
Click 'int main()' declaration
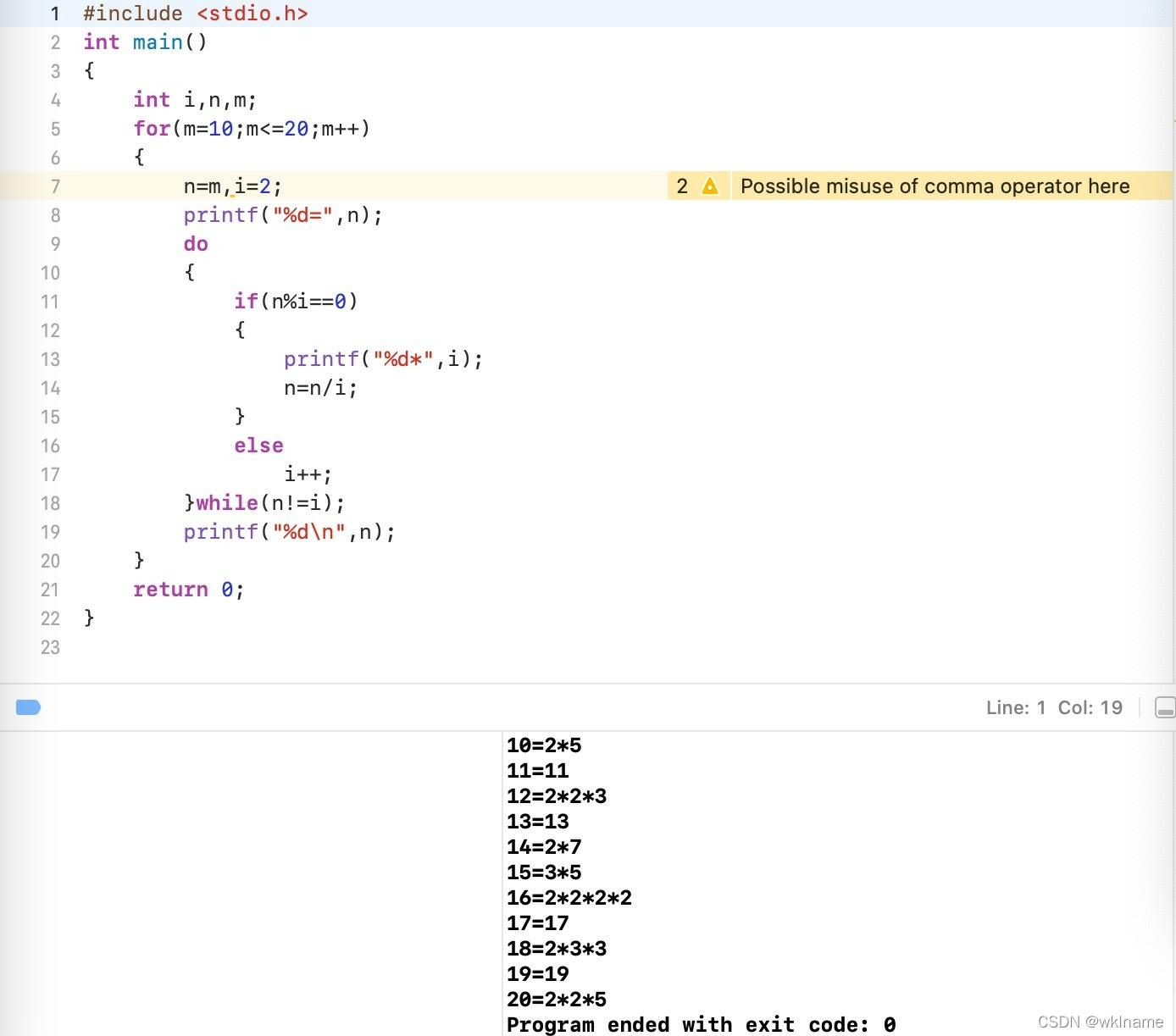coord(145,42)
